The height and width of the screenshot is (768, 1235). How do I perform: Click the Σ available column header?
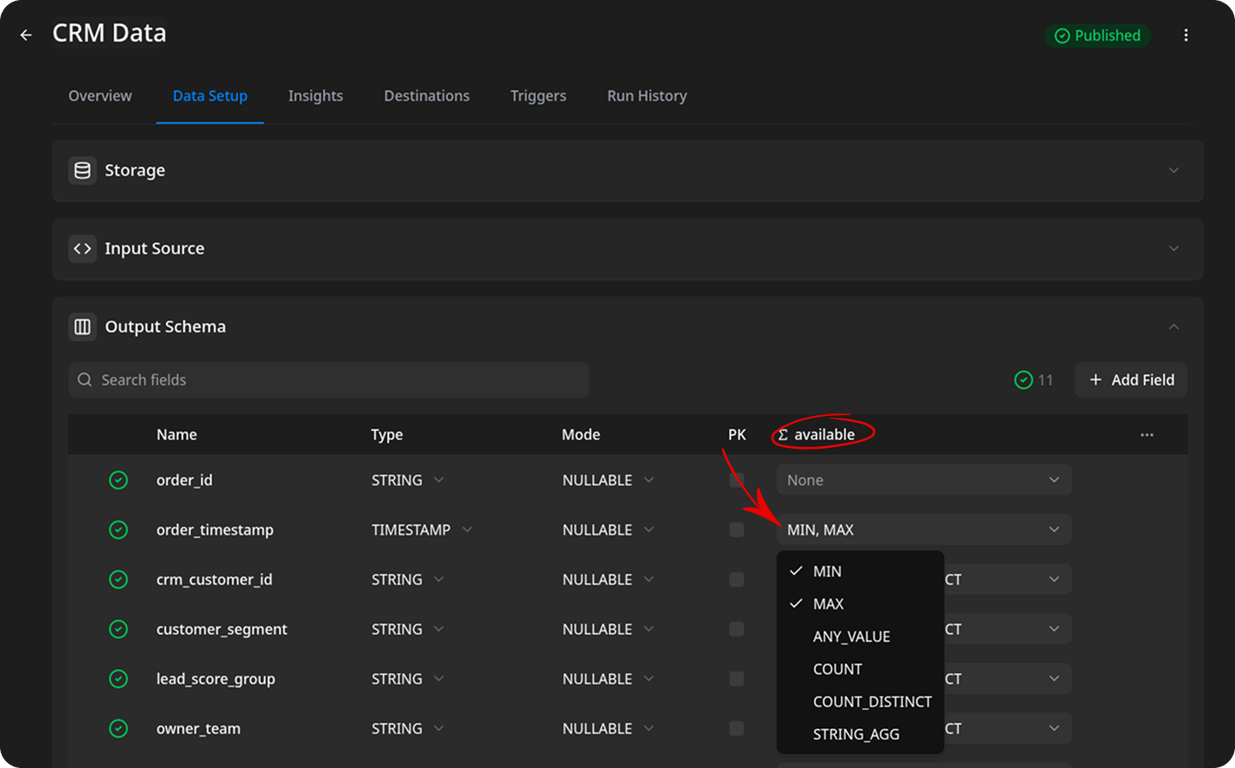point(817,435)
